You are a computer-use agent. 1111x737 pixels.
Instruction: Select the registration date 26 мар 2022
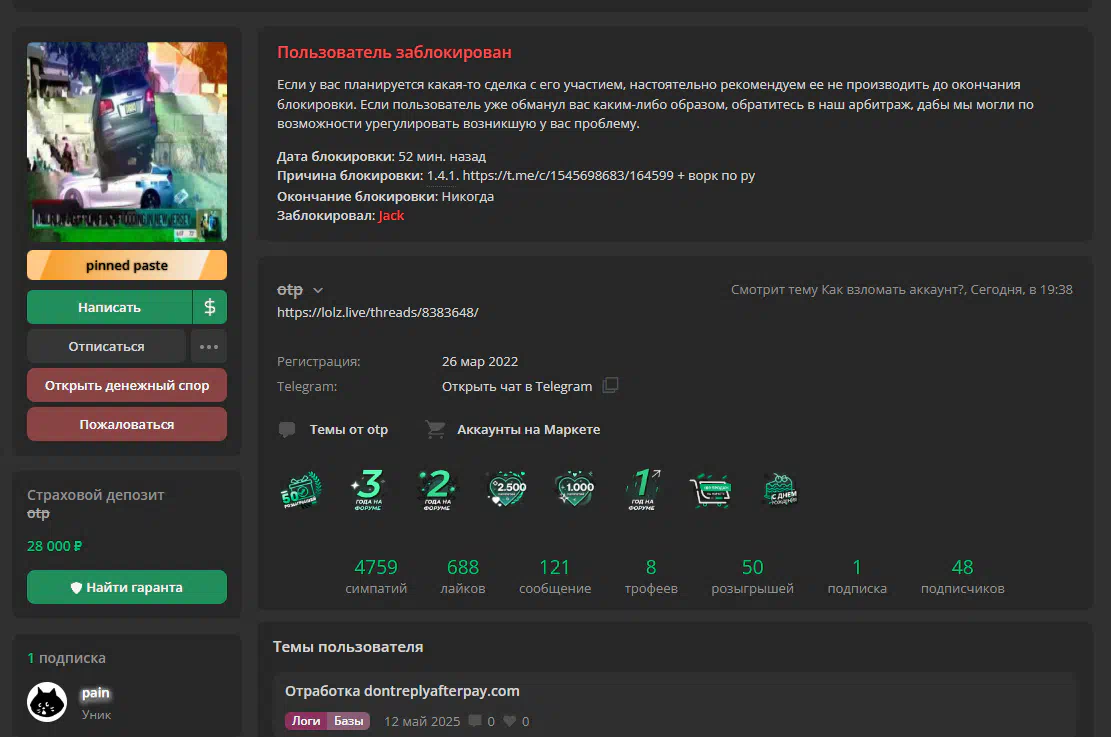point(480,361)
